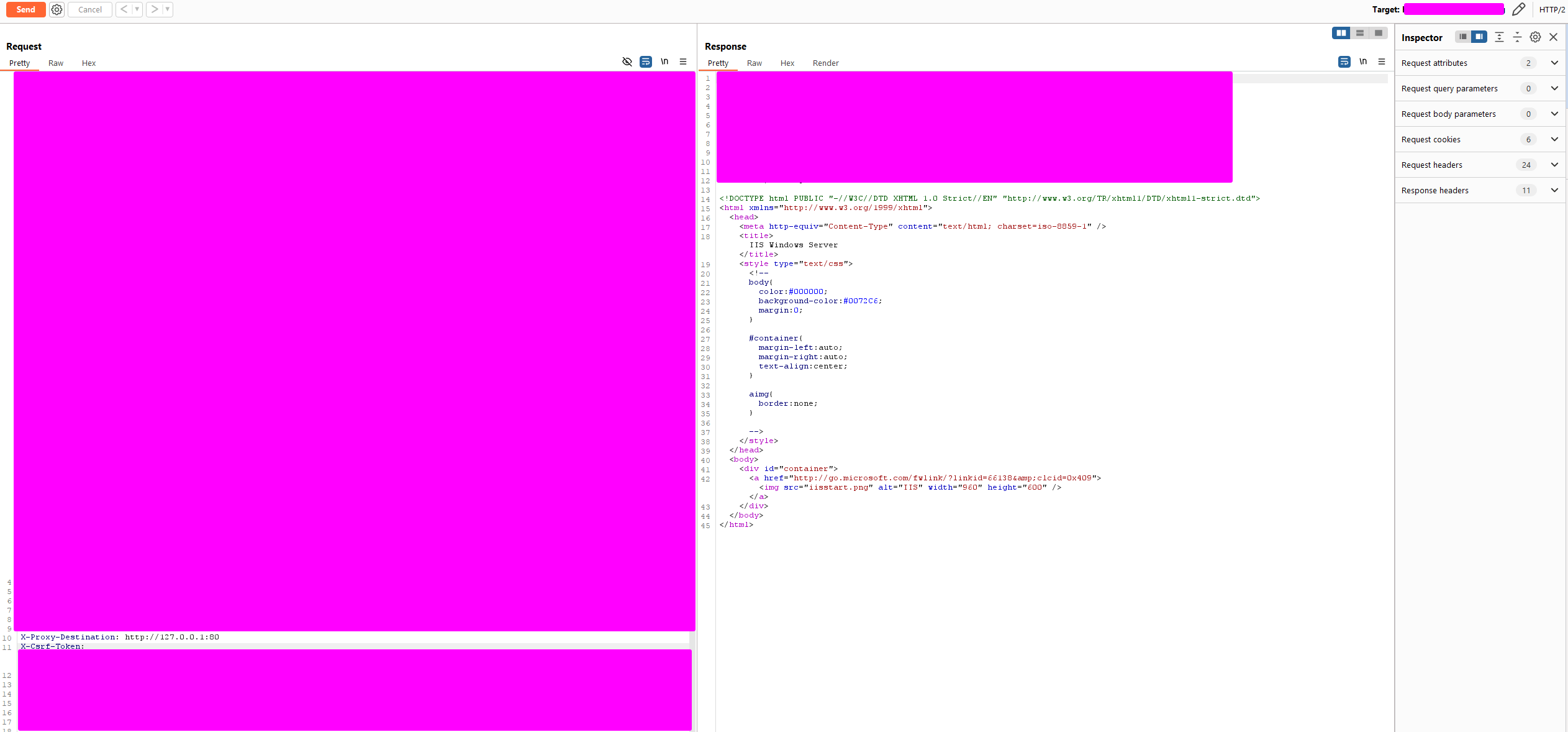The image size is (1568, 732).
Task: Dock Inspector to the left side
Action: tap(1462, 37)
